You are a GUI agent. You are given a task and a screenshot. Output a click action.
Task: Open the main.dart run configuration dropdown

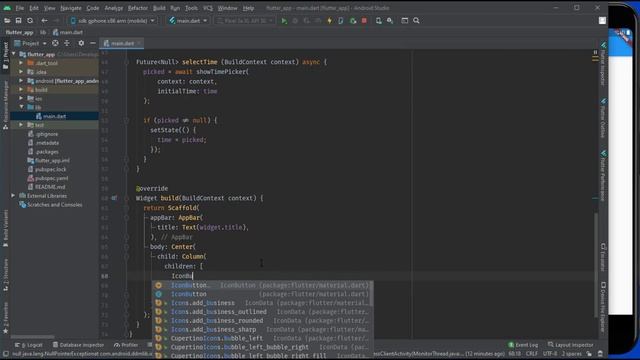(188, 20)
